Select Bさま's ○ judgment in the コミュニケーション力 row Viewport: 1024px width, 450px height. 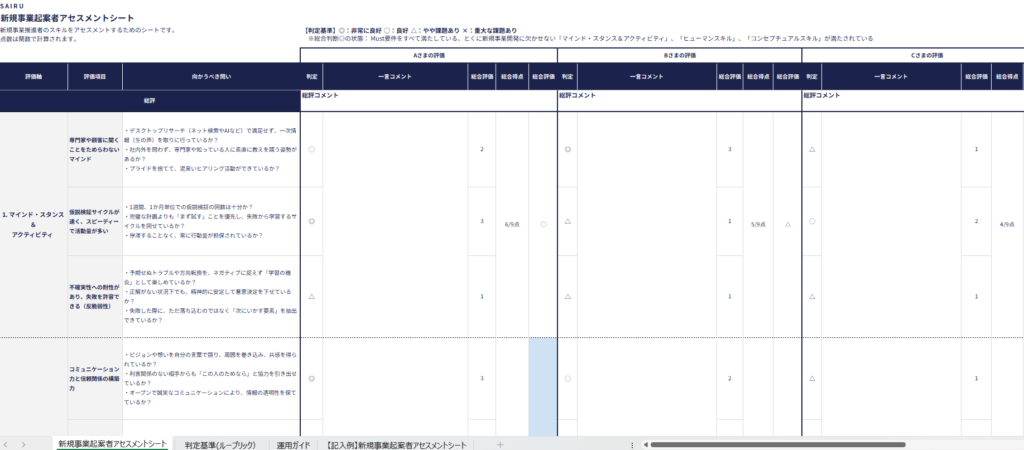[x=568, y=378]
